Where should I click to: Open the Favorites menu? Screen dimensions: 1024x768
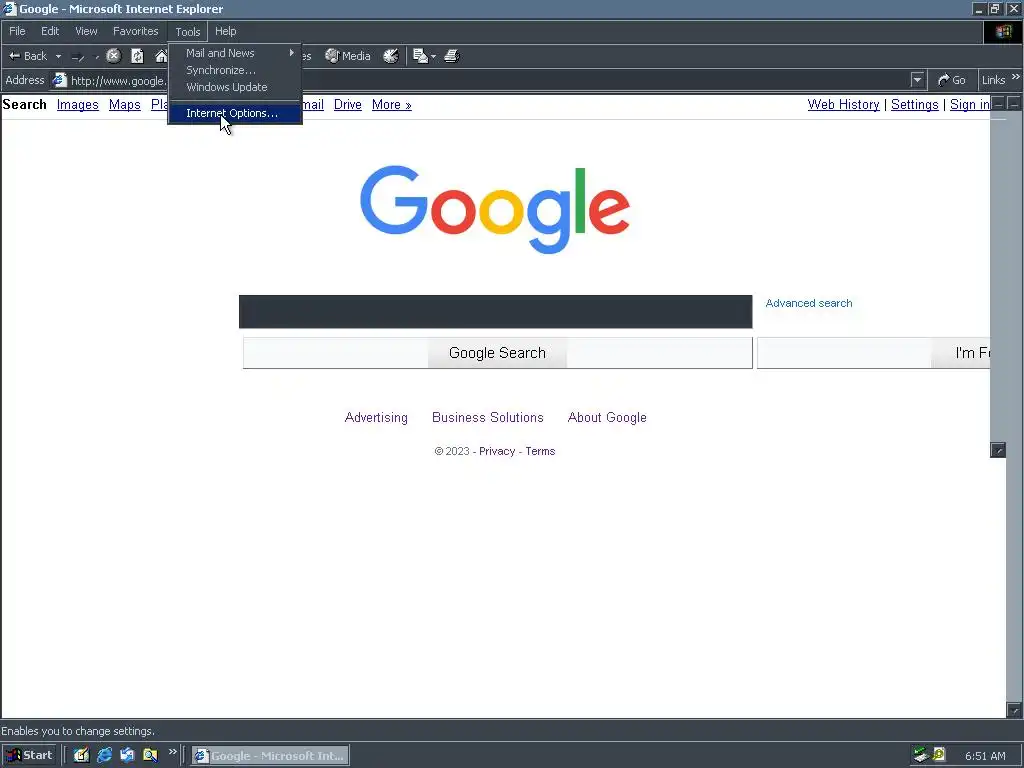point(135,31)
